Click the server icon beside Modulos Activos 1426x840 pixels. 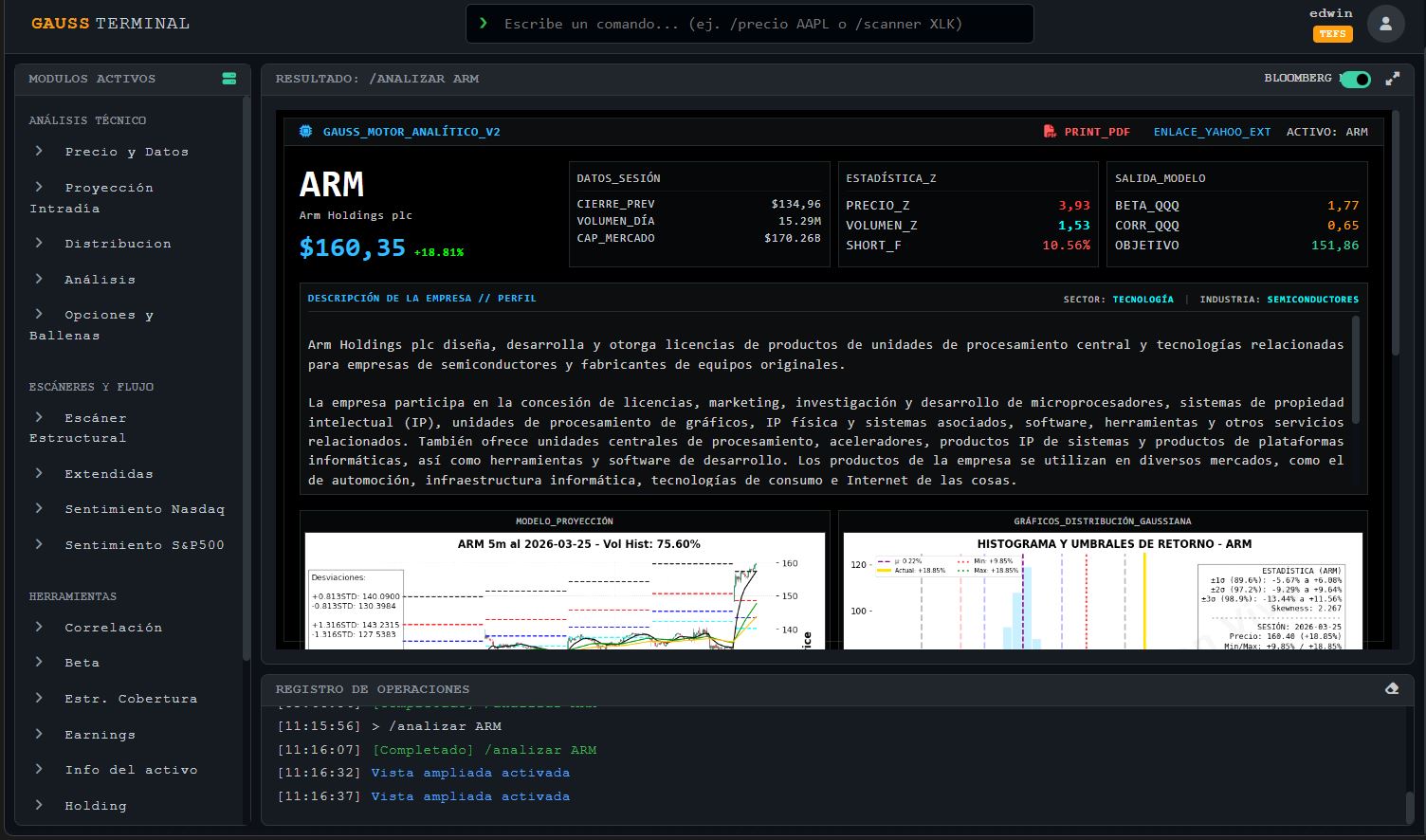[x=229, y=79]
